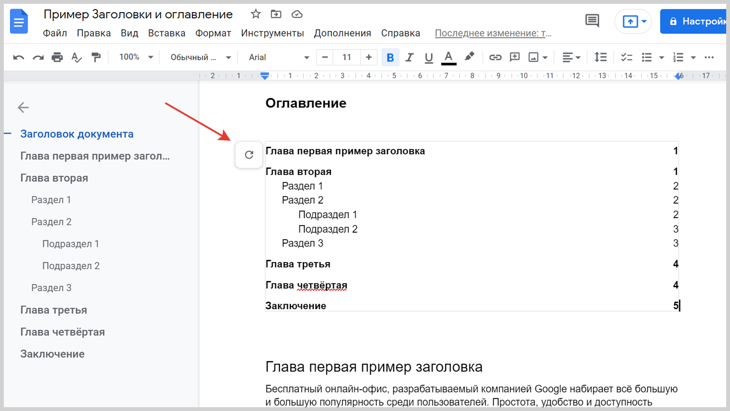
Task: Apply a numbered list
Action: coord(678,57)
